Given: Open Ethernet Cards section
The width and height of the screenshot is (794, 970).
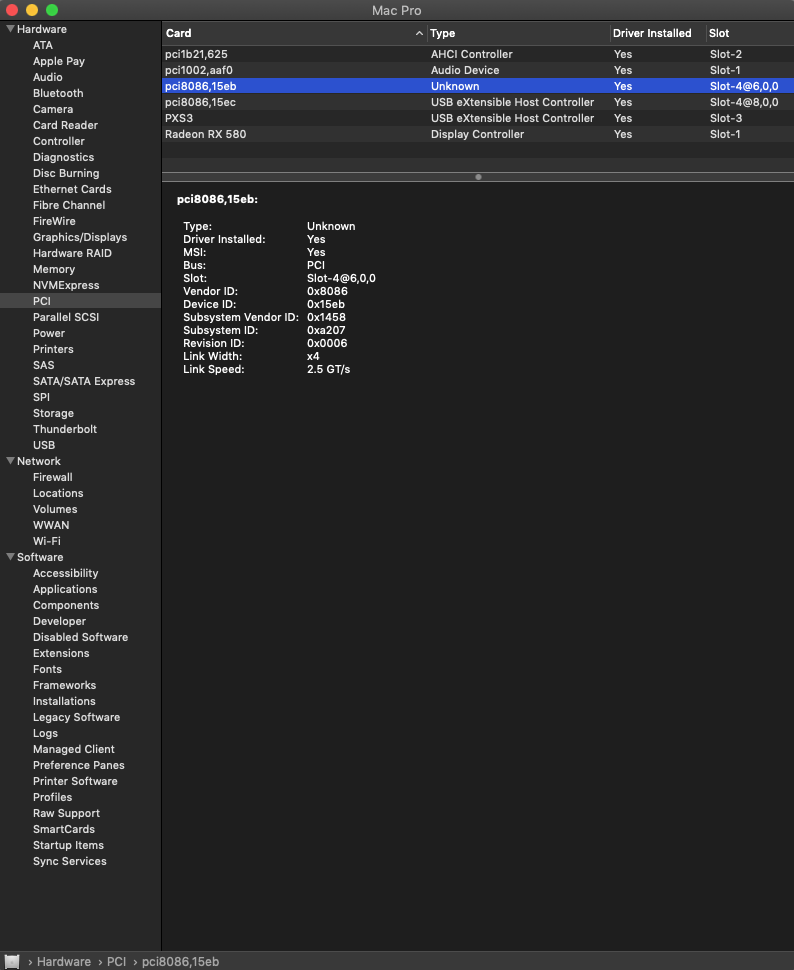Looking at the screenshot, I should 72,189.
